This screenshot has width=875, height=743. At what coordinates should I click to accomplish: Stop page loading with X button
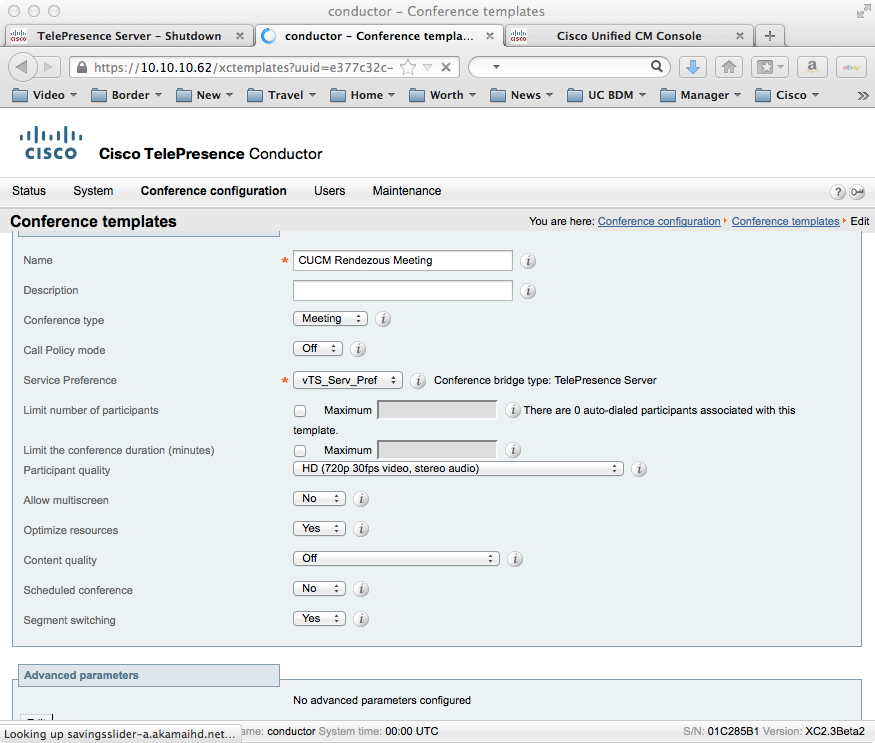tap(446, 68)
